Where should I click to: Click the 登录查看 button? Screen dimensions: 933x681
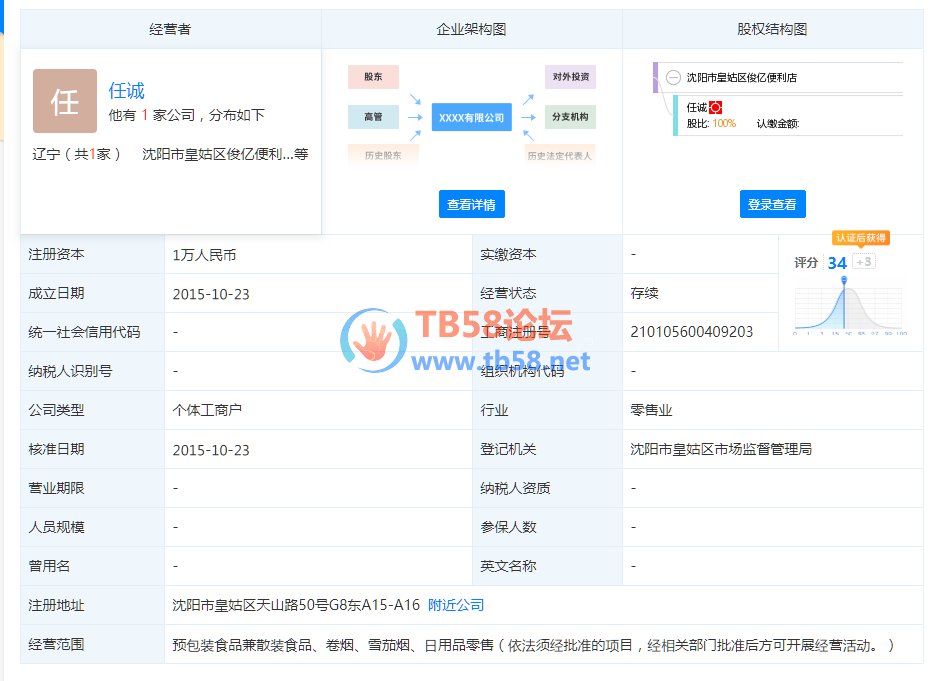pos(772,204)
